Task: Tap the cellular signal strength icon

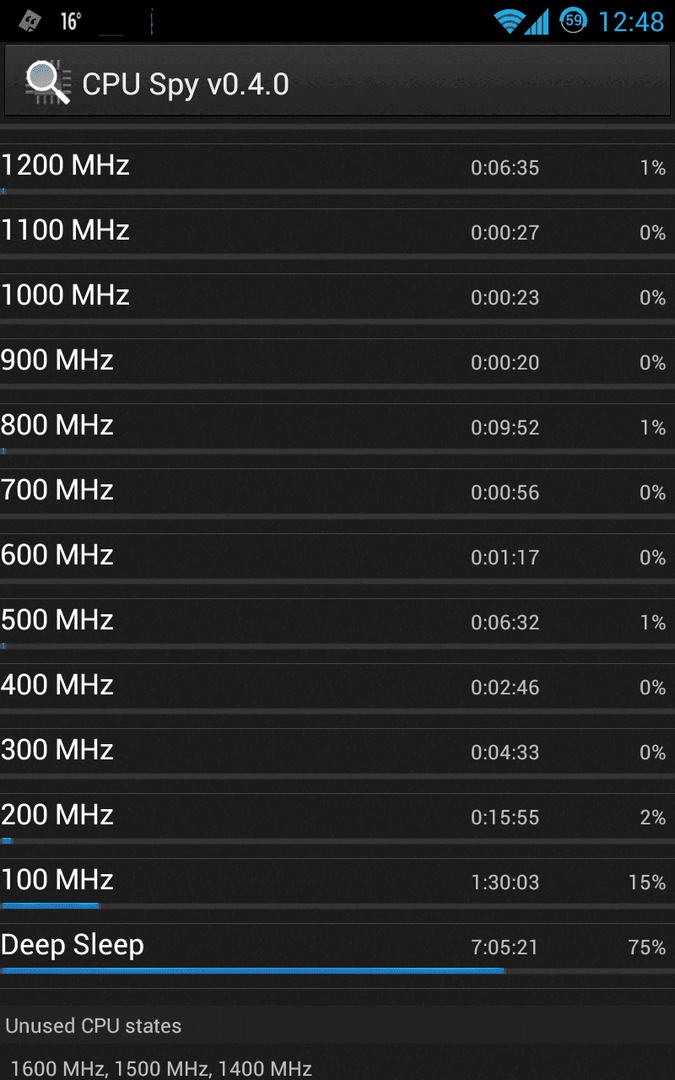Action: coord(537,21)
